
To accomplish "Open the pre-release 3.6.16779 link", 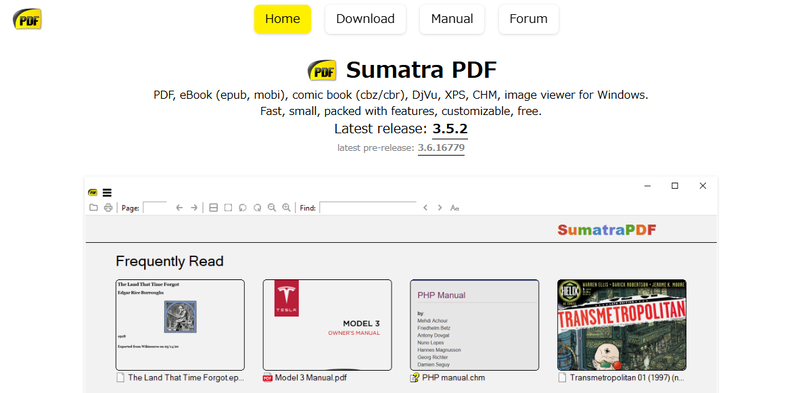I will coord(441,148).
